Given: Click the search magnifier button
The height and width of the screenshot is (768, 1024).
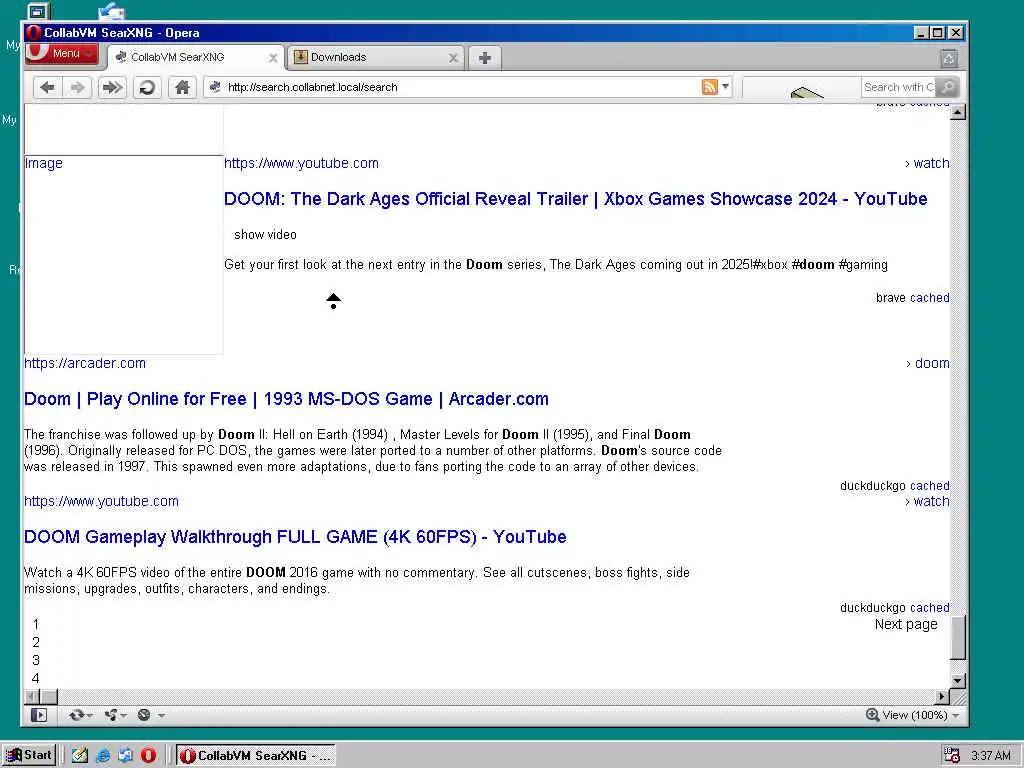Looking at the screenshot, I should click(x=947, y=87).
